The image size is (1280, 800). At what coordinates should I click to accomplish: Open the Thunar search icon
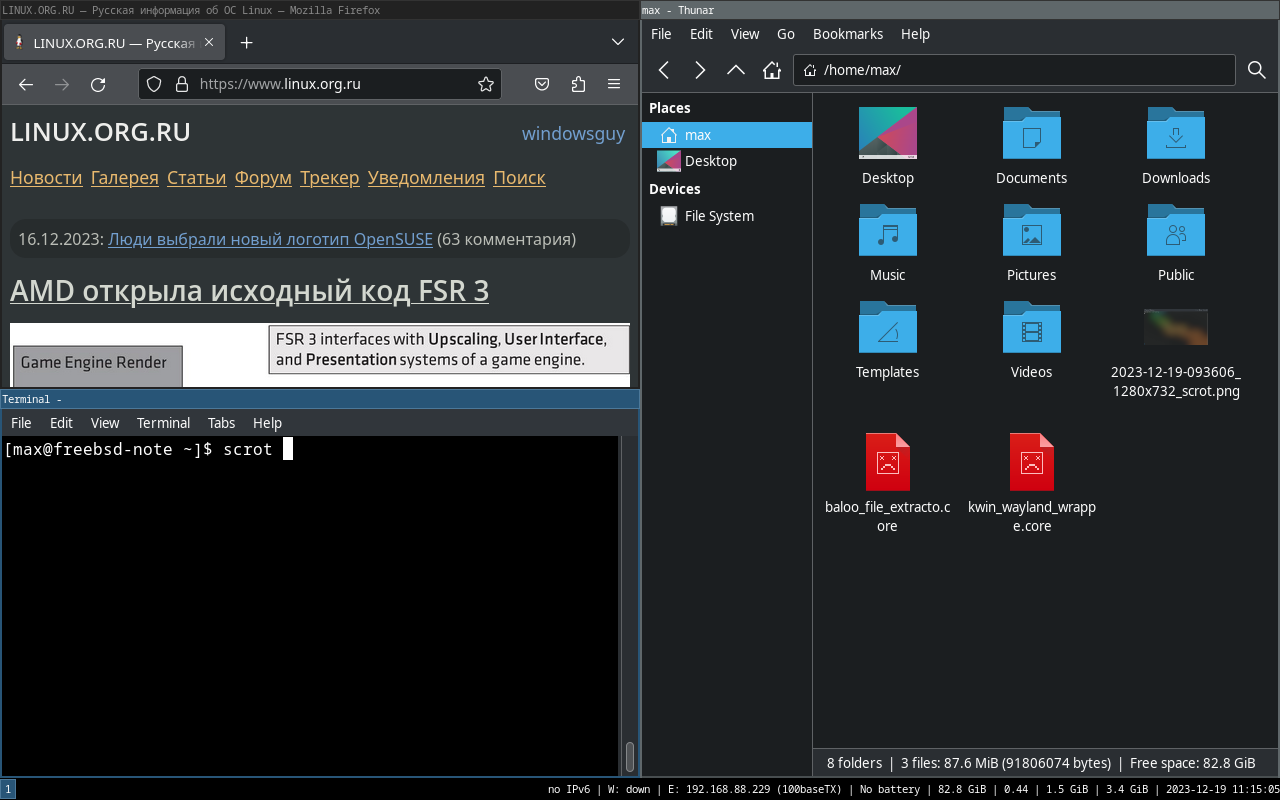pyautogui.click(x=1257, y=70)
